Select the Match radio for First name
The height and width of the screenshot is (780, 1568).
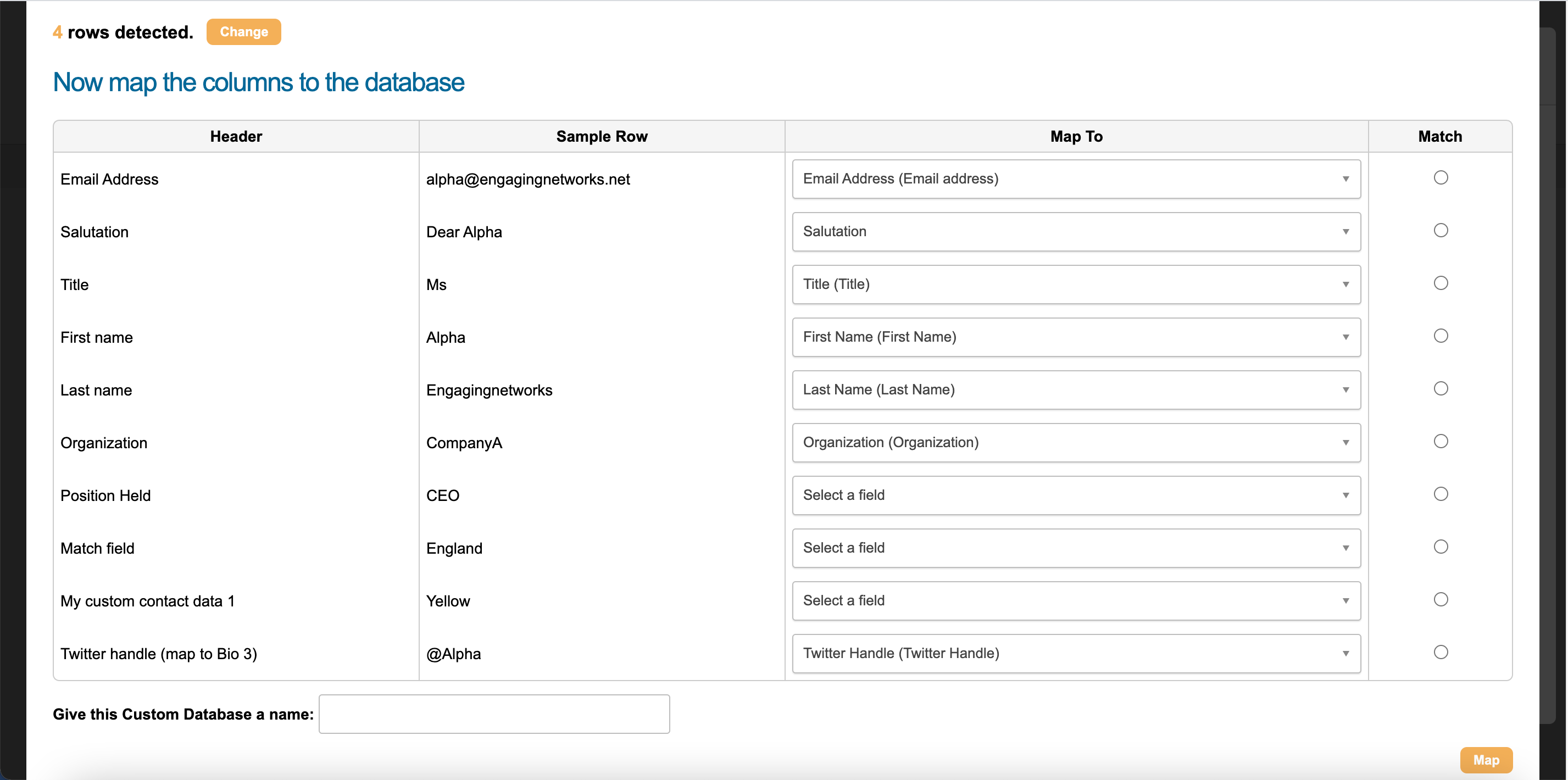(1441, 335)
